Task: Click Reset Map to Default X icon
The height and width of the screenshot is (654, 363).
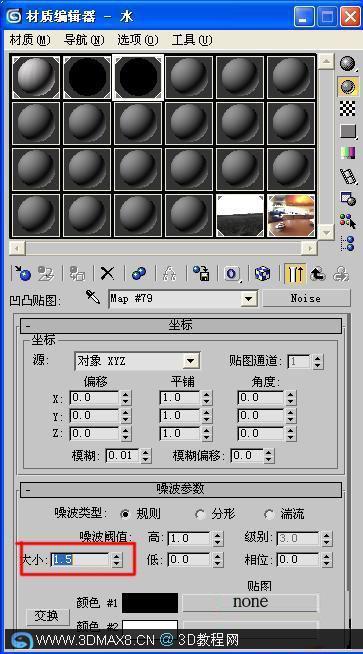Action: coord(107,273)
